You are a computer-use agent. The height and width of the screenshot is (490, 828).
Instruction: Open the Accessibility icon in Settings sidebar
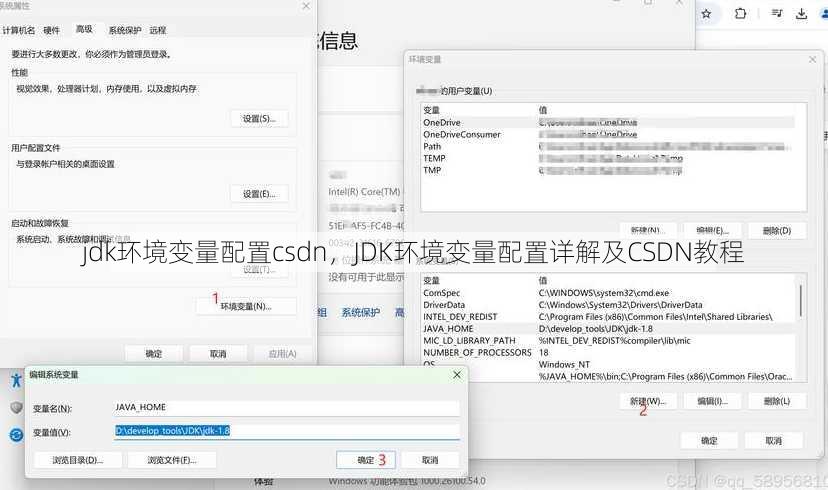pyautogui.click(x=16, y=380)
